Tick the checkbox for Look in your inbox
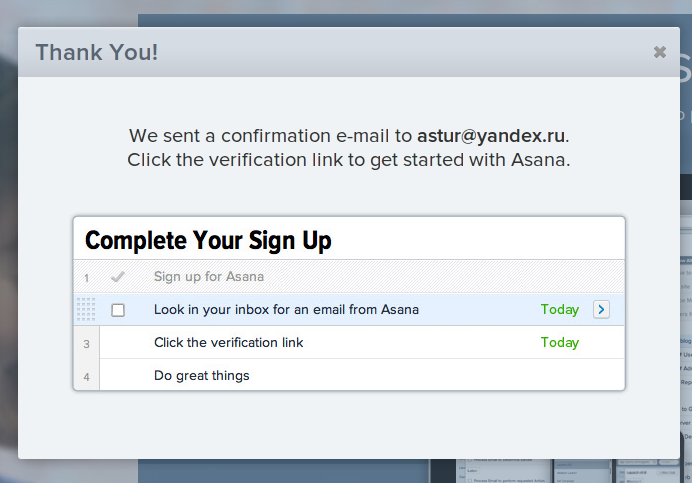This screenshot has height=483, width=692. point(118,310)
